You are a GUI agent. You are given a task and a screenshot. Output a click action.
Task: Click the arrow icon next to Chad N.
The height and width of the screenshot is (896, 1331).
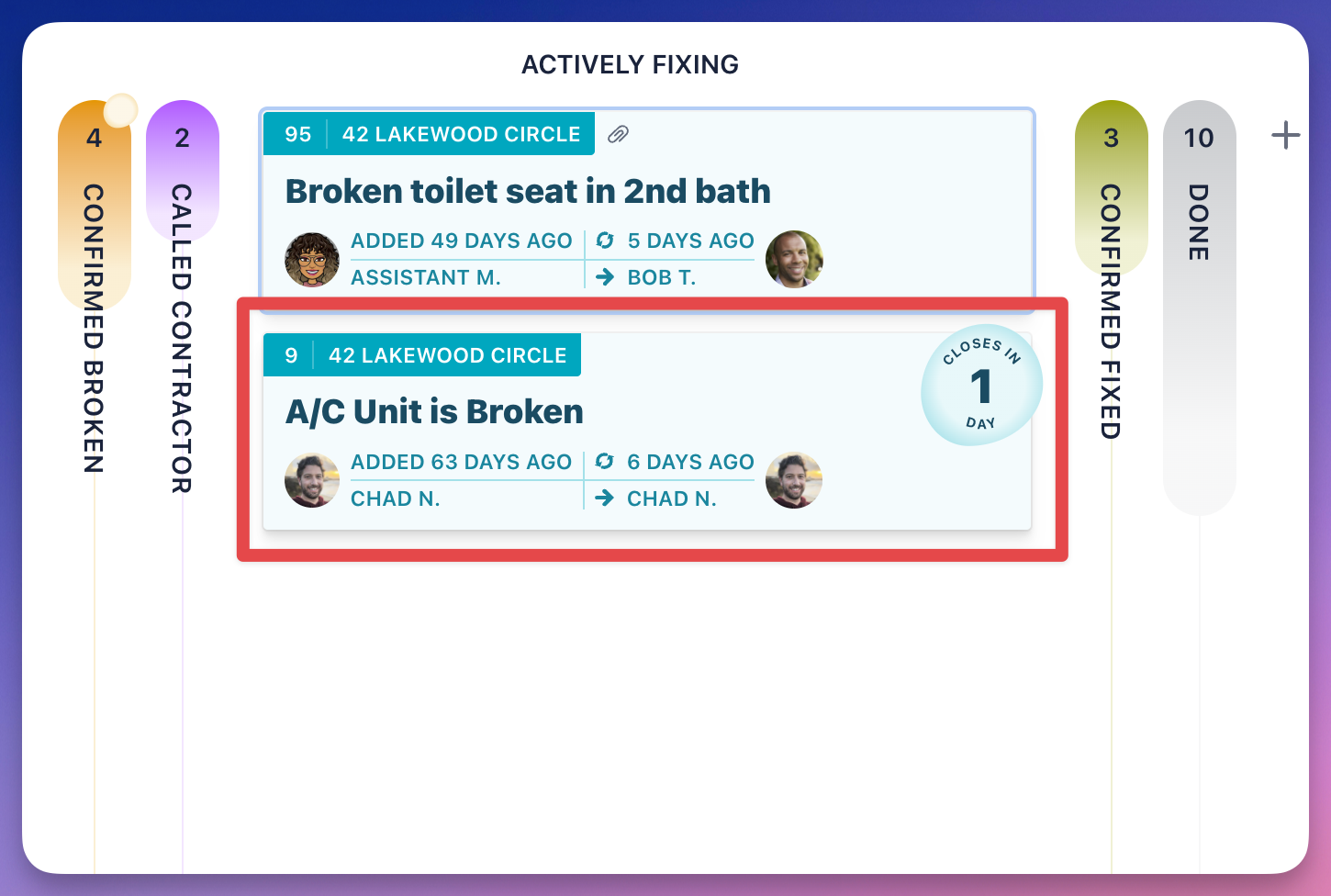click(605, 498)
